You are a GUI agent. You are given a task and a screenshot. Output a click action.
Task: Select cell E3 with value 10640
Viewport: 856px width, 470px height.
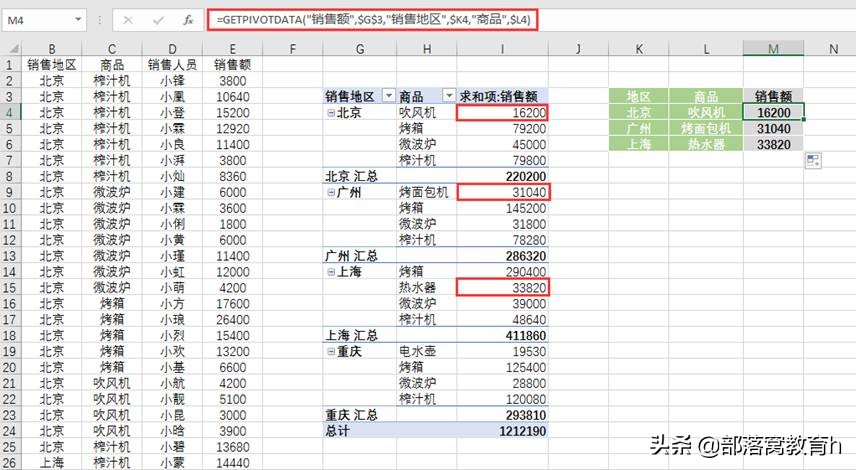233,97
